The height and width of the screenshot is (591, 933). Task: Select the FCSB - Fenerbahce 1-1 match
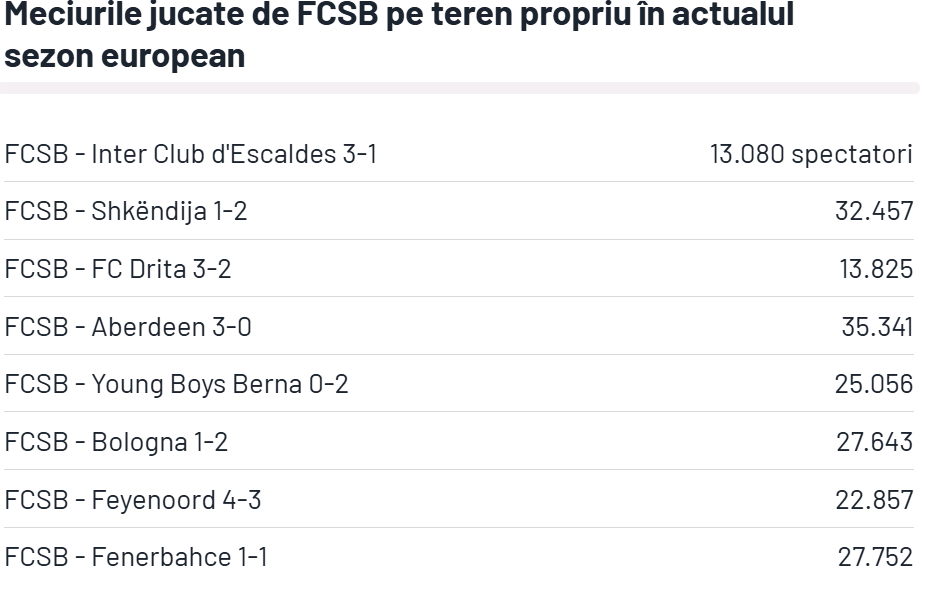click(136, 557)
